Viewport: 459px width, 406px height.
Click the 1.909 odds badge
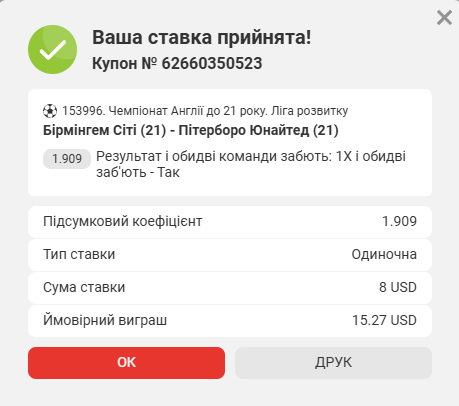pyautogui.click(x=67, y=159)
